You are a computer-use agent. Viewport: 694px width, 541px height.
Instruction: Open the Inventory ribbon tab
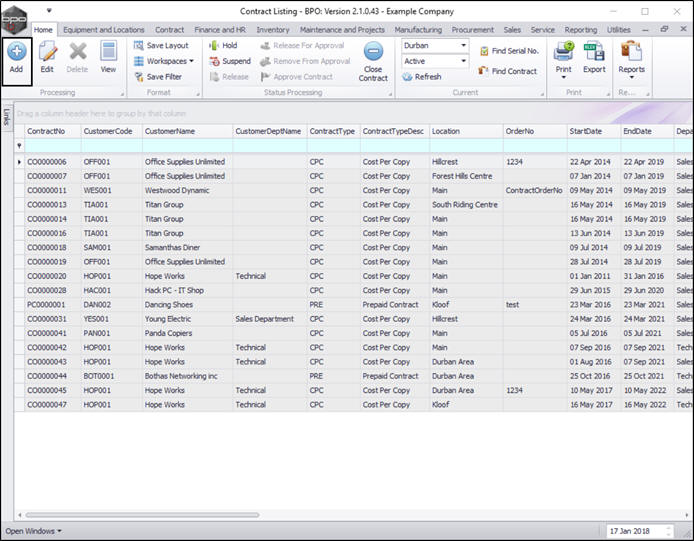(x=273, y=30)
